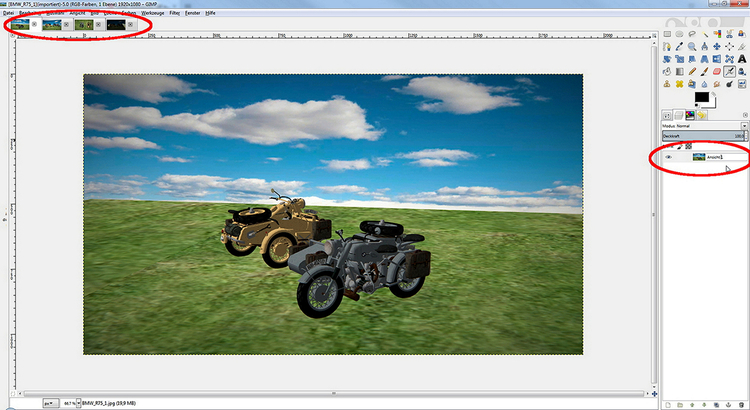
Task: Click the black foreground color swatch
Action: click(701, 97)
